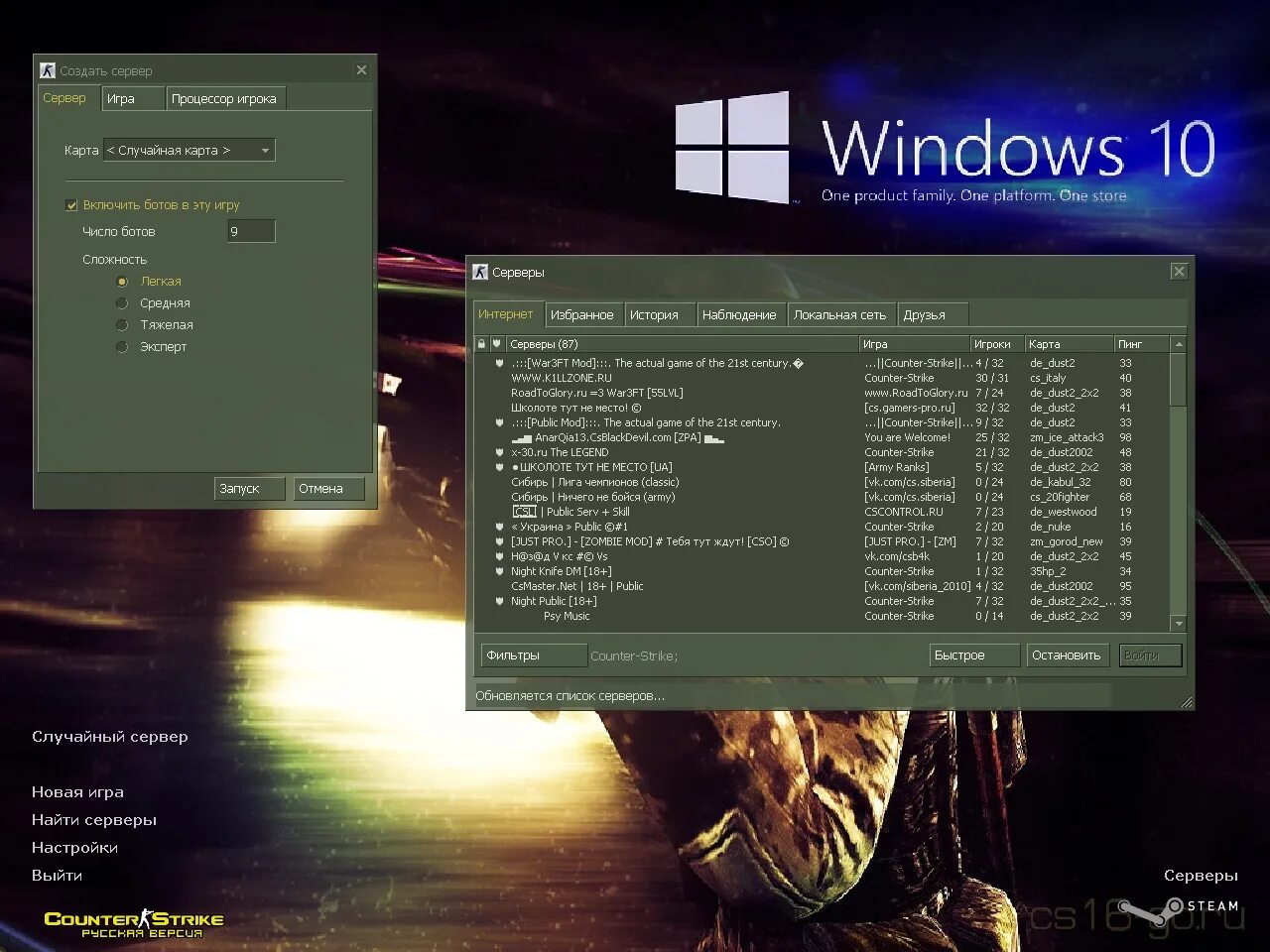This screenshot has height=952, width=1270.
Task: Open Настройки from the main menu
Action: (74, 848)
